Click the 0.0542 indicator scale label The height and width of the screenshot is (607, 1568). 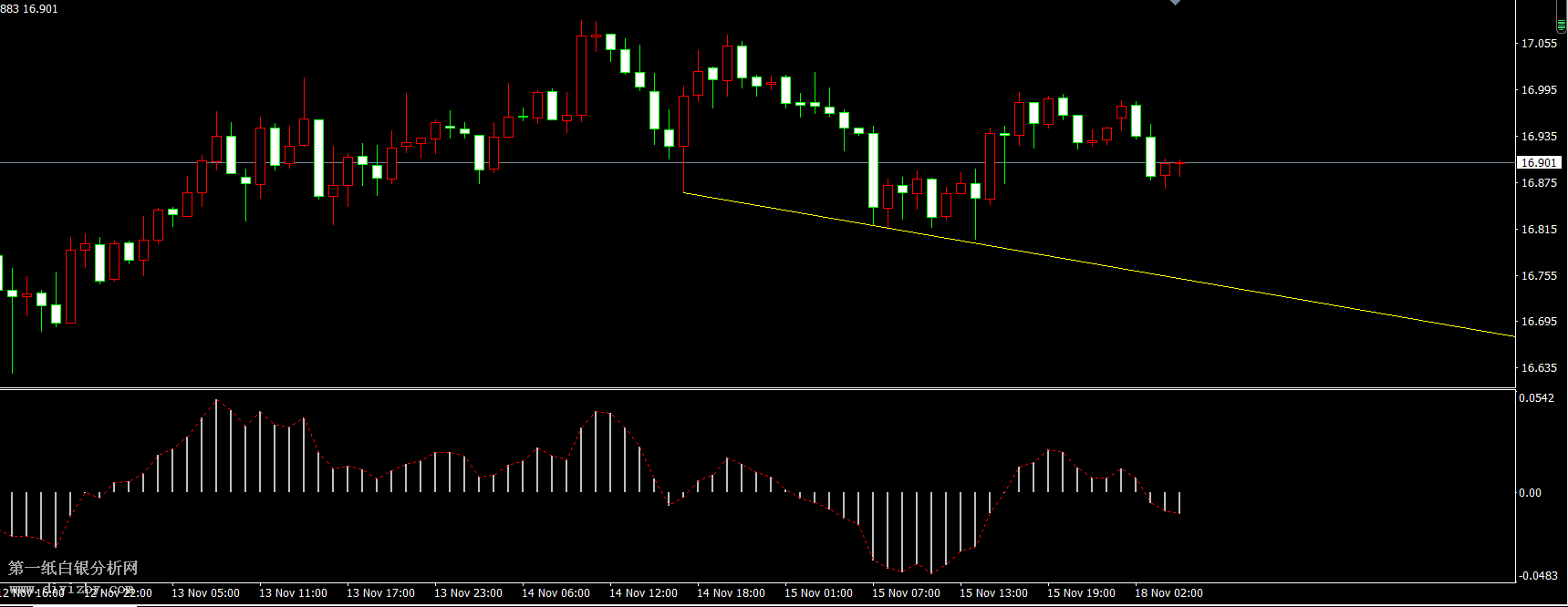pyautogui.click(x=1536, y=398)
